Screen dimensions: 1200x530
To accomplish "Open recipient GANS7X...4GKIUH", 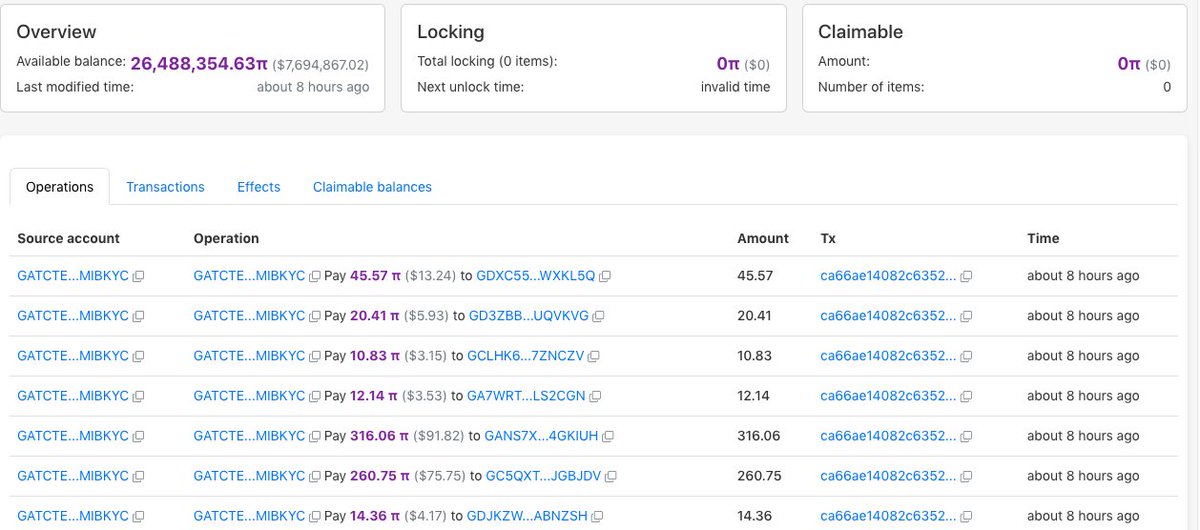I will (x=541, y=436).
